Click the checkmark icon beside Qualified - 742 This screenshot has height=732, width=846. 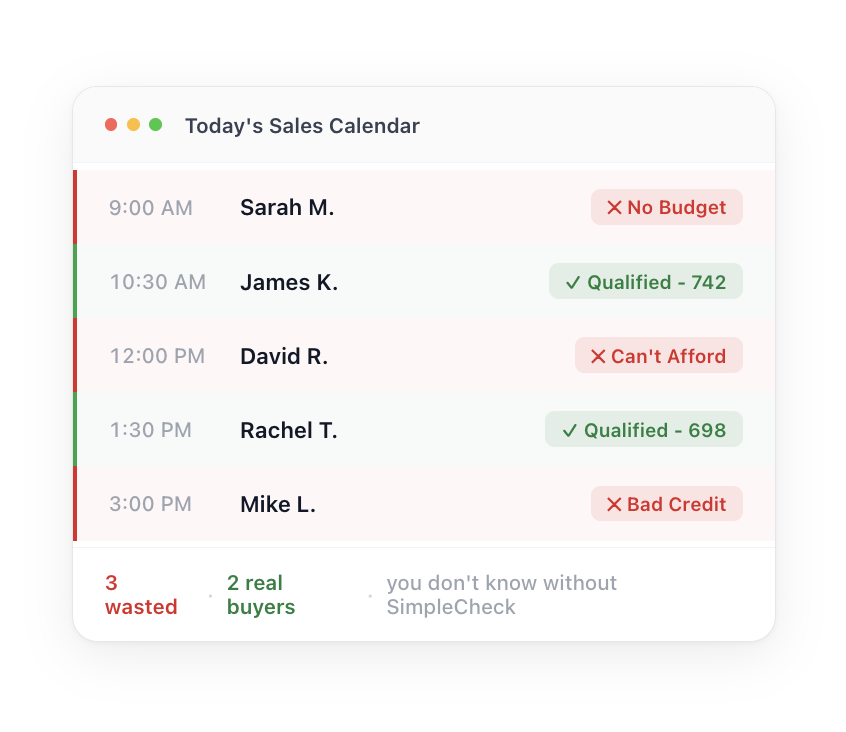click(573, 283)
